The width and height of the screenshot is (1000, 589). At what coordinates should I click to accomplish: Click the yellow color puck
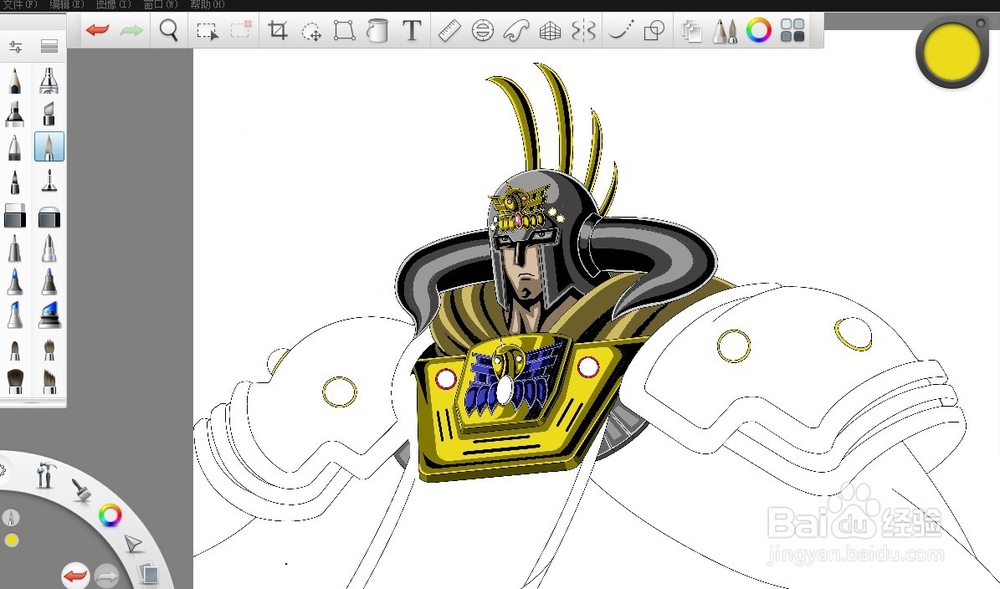click(x=952, y=52)
